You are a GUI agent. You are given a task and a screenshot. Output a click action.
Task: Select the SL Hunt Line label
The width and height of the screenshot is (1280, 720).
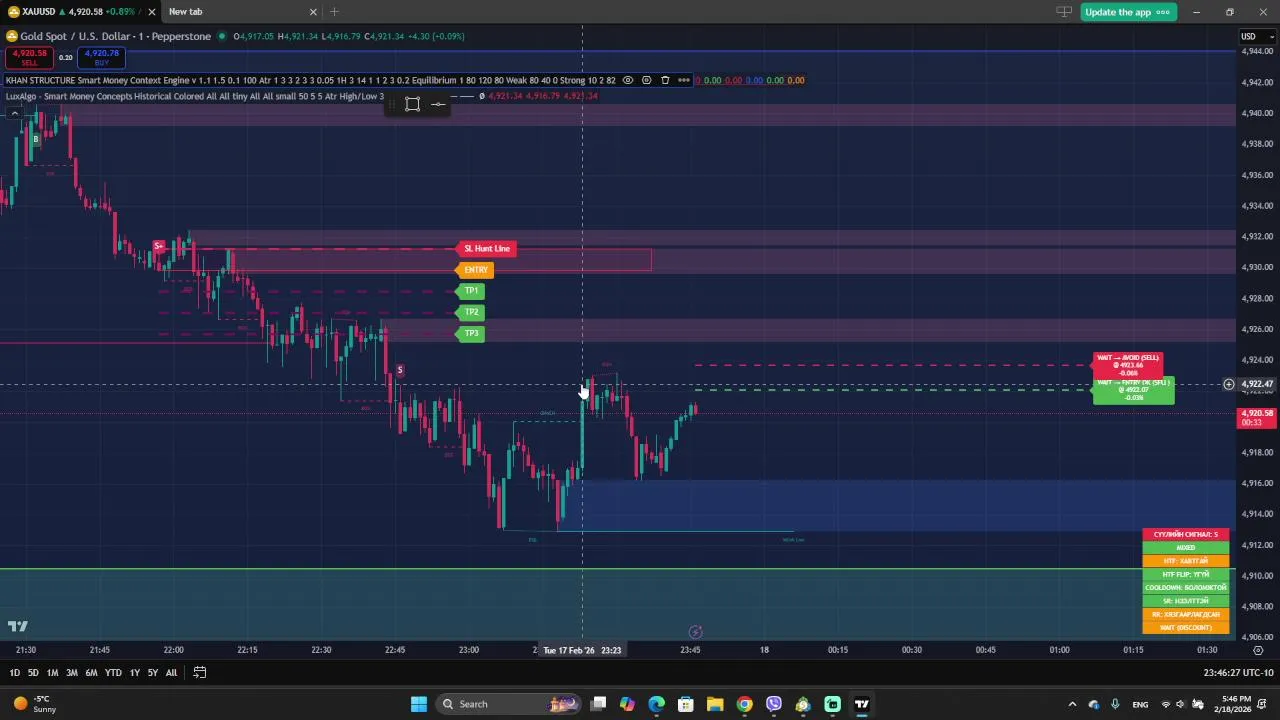tap(487, 249)
